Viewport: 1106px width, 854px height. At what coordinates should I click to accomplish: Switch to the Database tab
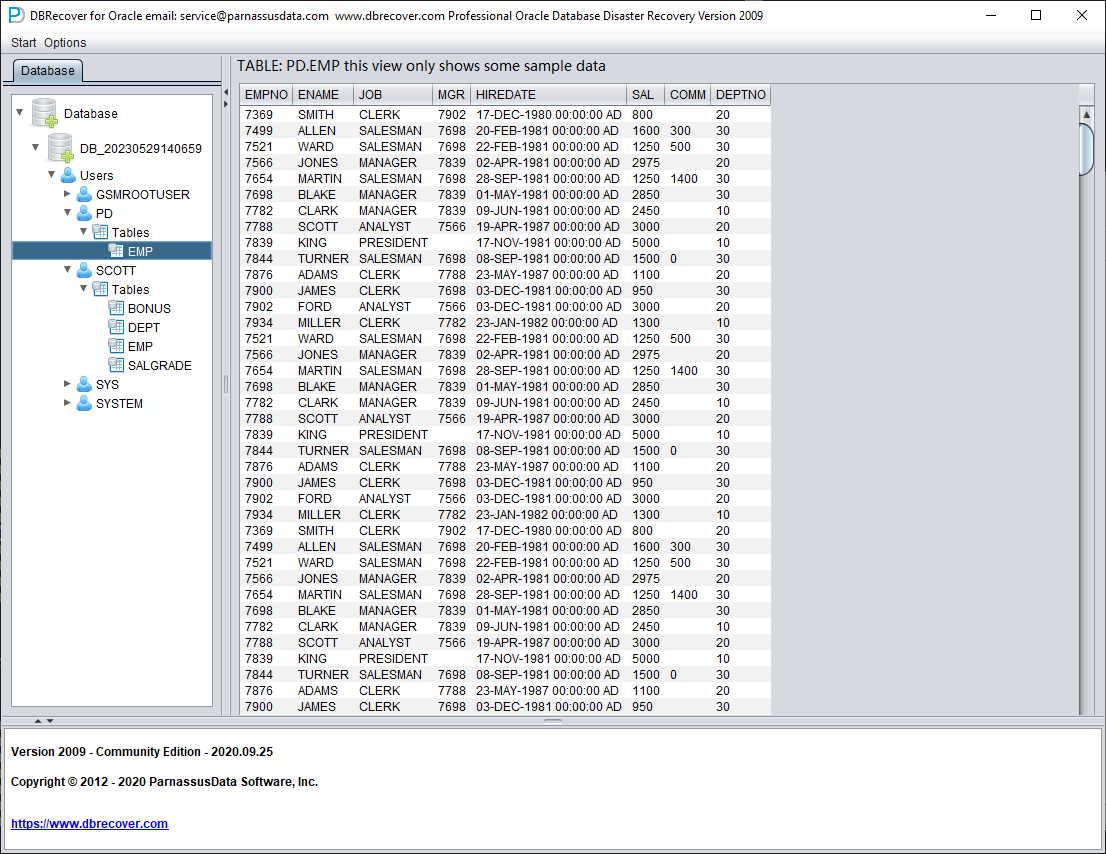pos(48,71)
